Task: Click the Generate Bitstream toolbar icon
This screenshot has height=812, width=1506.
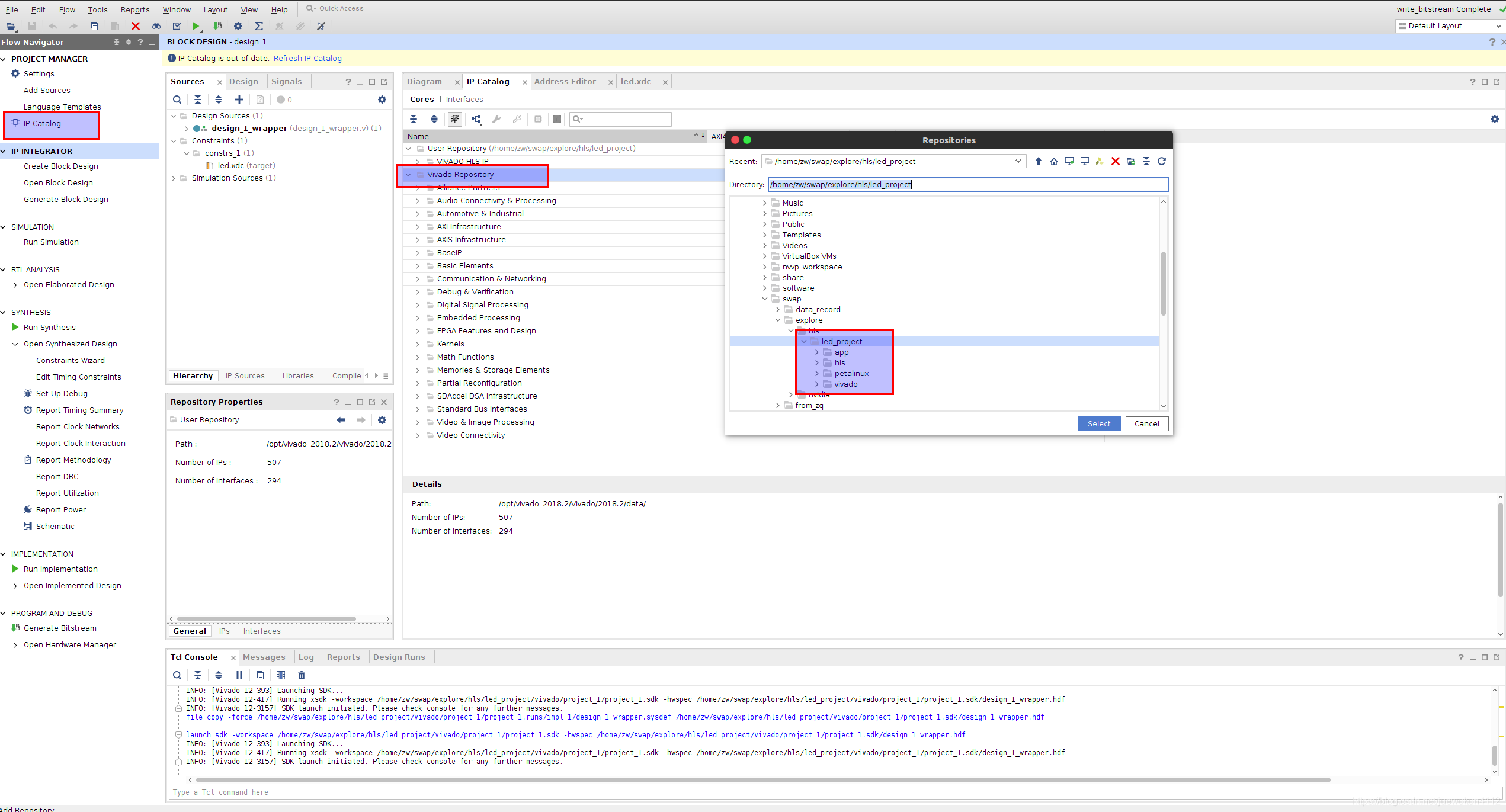Action: [217, 26]
